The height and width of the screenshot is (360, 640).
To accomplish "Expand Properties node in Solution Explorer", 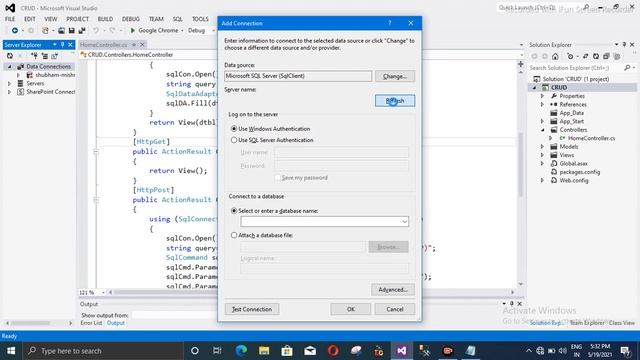I will pyautogui.click(x=542, y=96).
